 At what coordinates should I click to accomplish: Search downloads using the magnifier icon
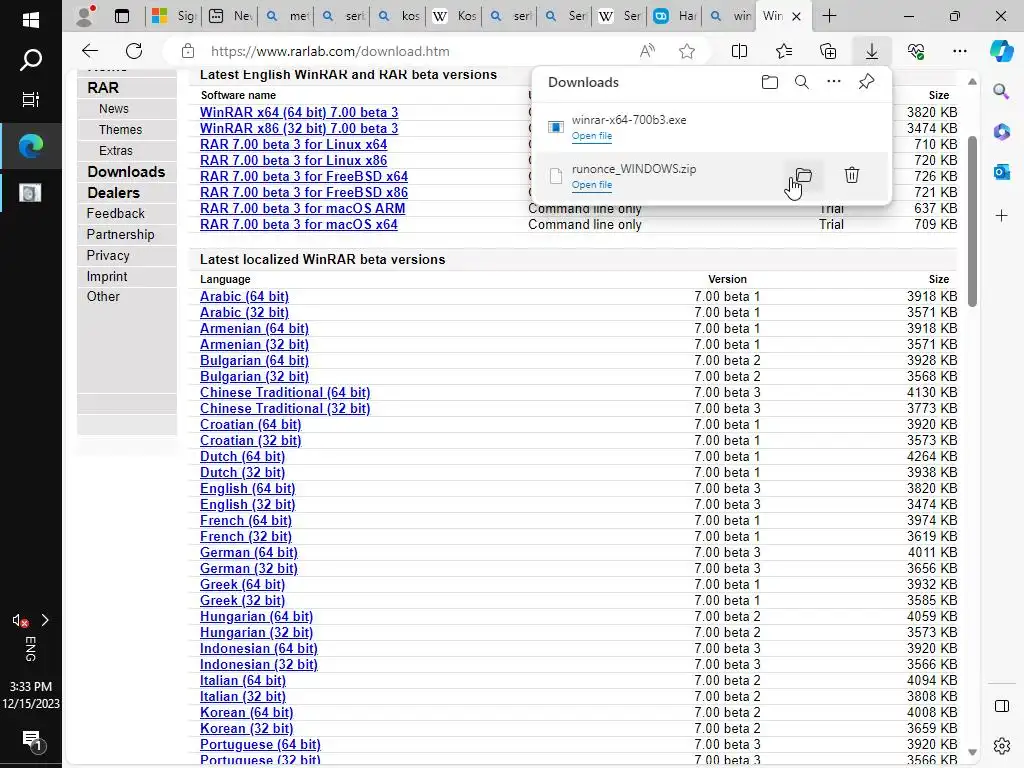click(x=802, y=82)
